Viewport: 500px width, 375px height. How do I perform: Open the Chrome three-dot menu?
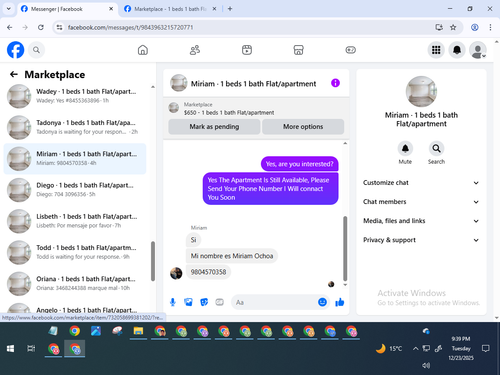point(490,27)
